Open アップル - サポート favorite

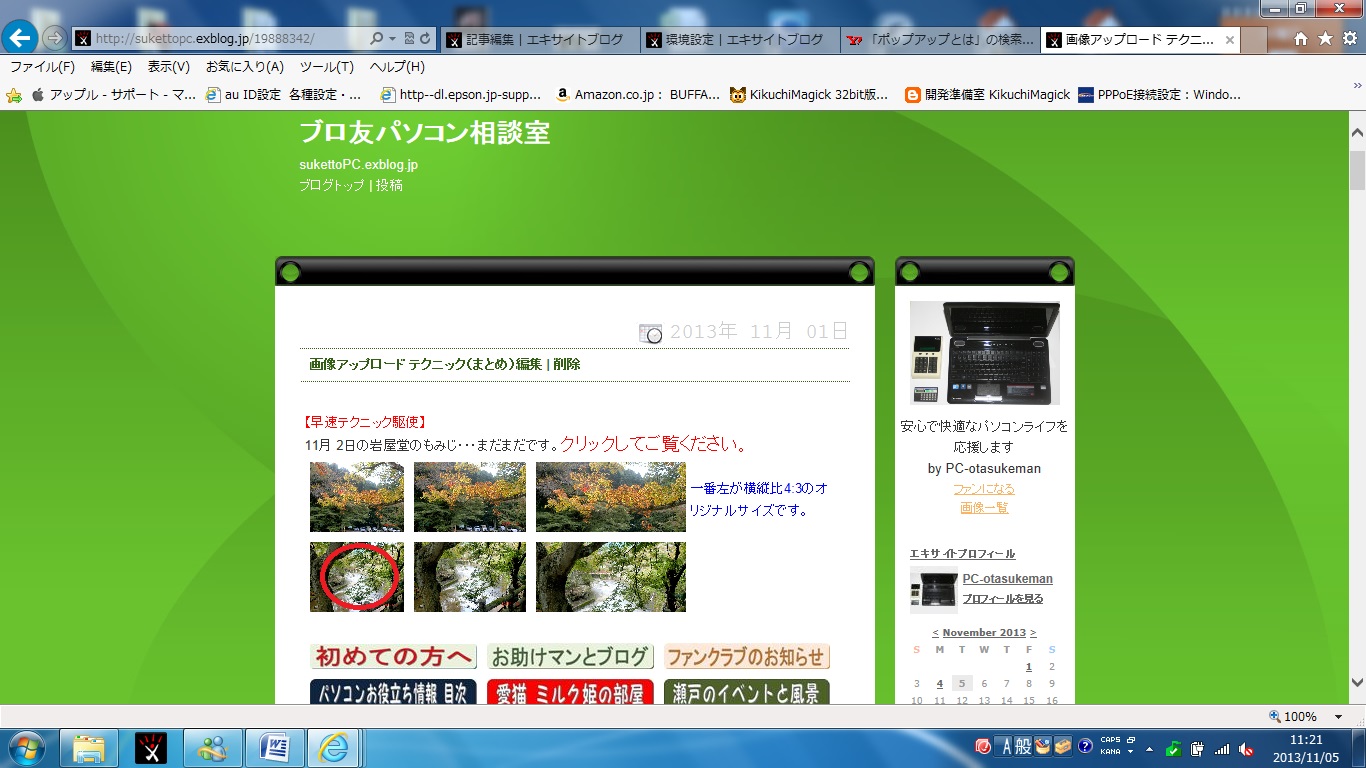[x=114, y=95]
